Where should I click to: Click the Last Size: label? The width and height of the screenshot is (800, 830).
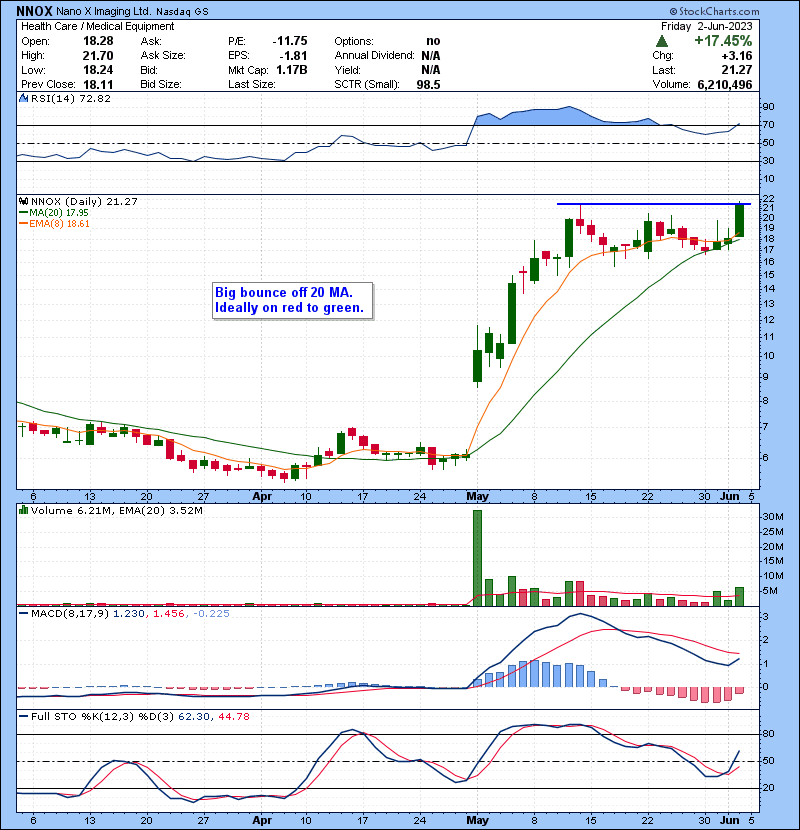coord(251,84)
